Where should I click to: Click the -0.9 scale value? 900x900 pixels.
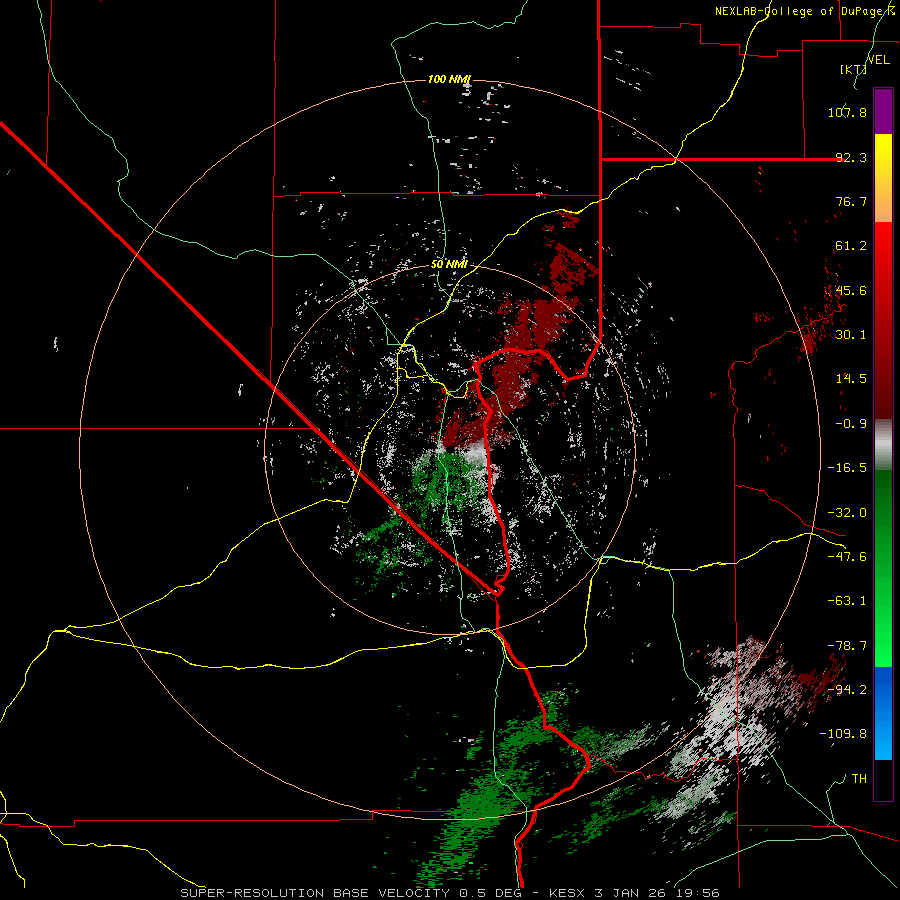851,424
